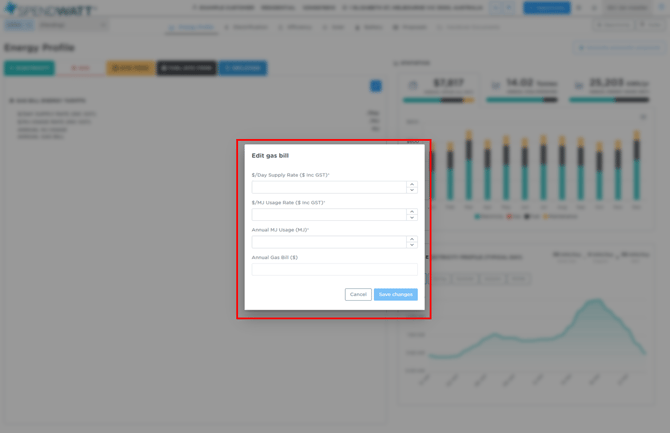
Task: Step up the Annual MJ Usage value
Action: [411, 239]
